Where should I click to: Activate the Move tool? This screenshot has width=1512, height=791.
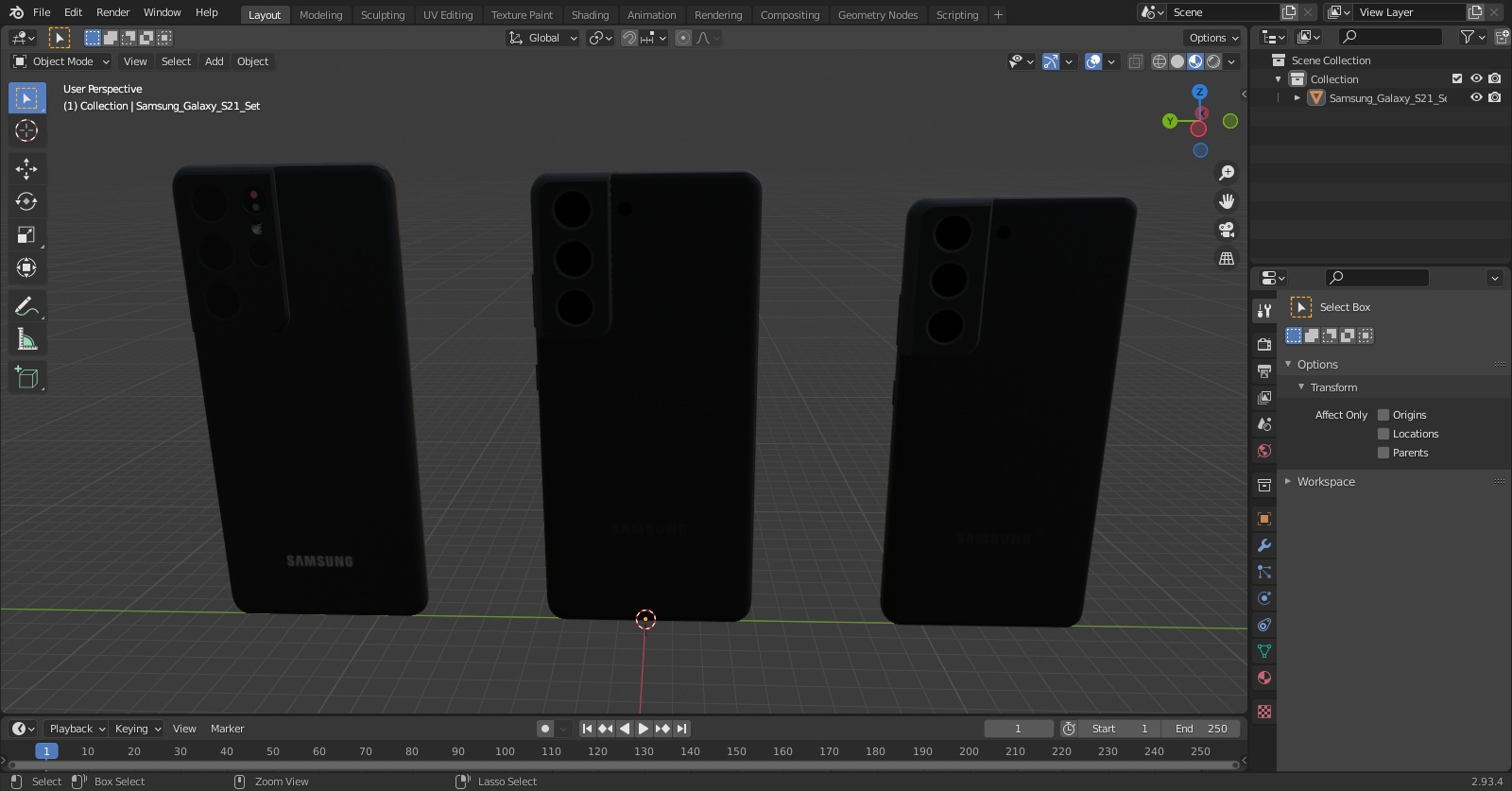click(x=26, y=168)
